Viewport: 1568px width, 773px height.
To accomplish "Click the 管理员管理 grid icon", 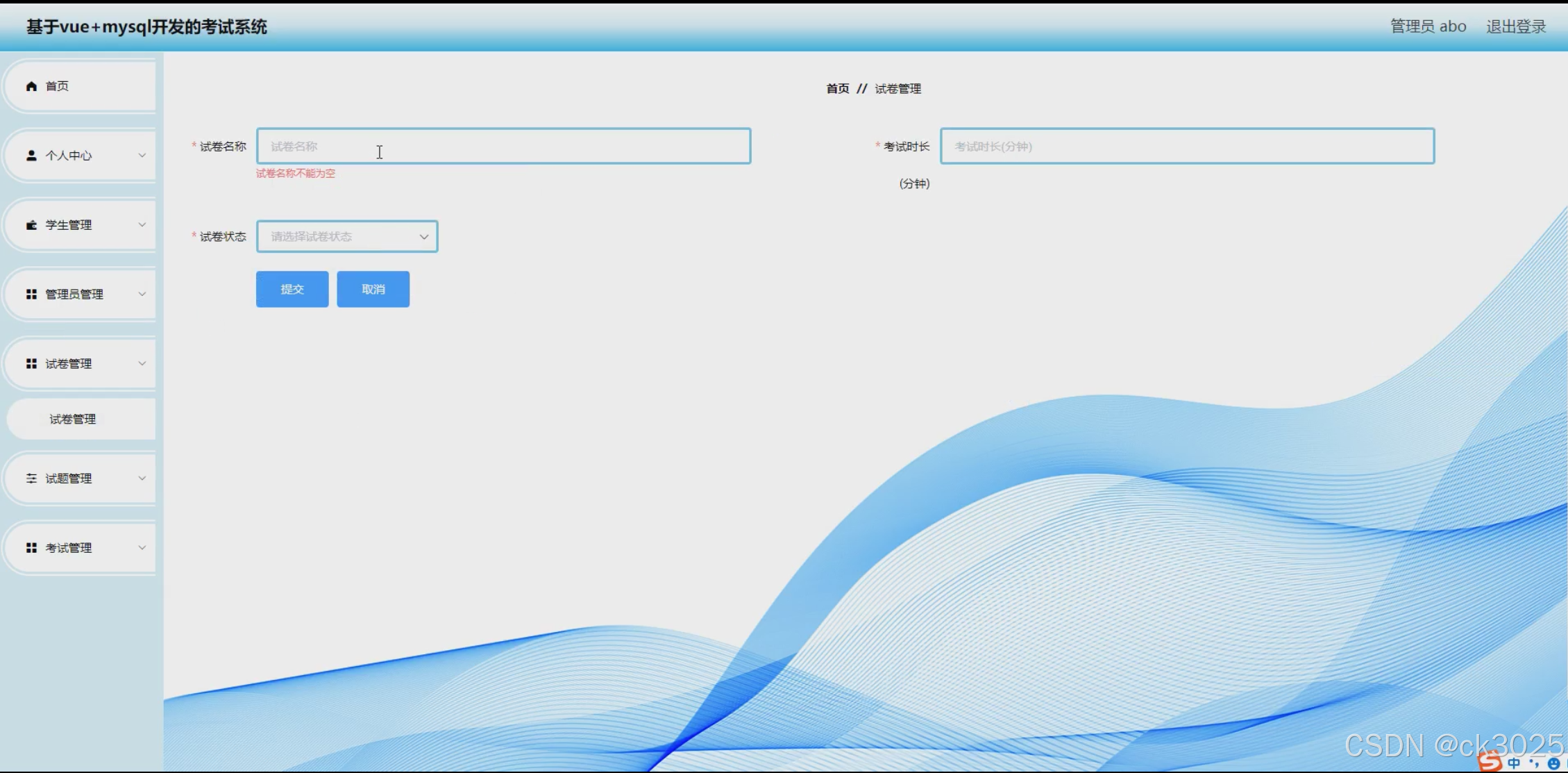I will 31,294.
